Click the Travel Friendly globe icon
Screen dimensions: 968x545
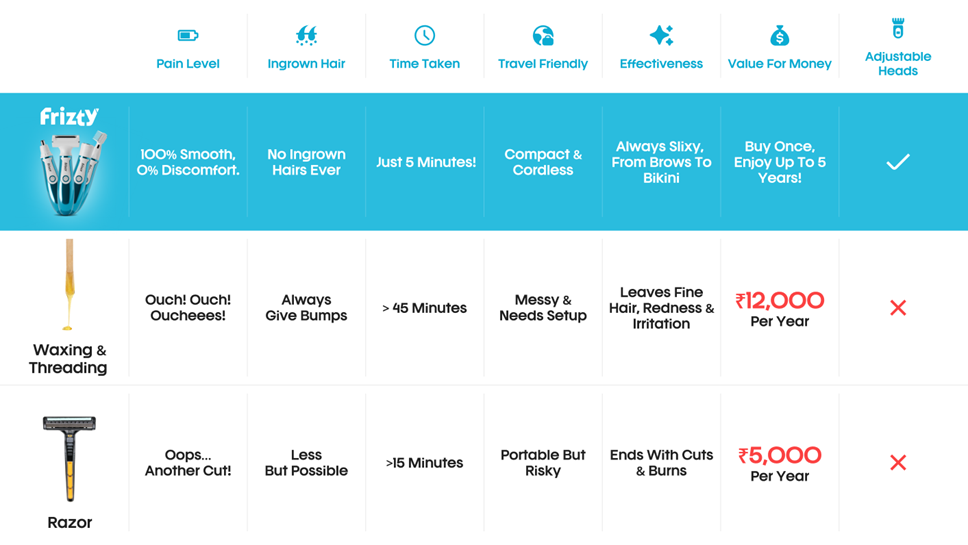tap(543, 36)
